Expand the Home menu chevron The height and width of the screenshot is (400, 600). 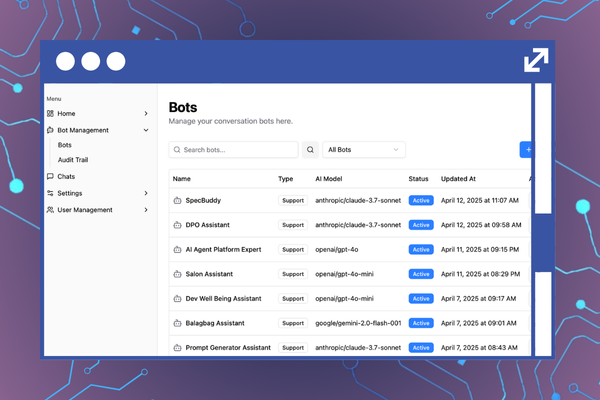(x=146, y=113)
